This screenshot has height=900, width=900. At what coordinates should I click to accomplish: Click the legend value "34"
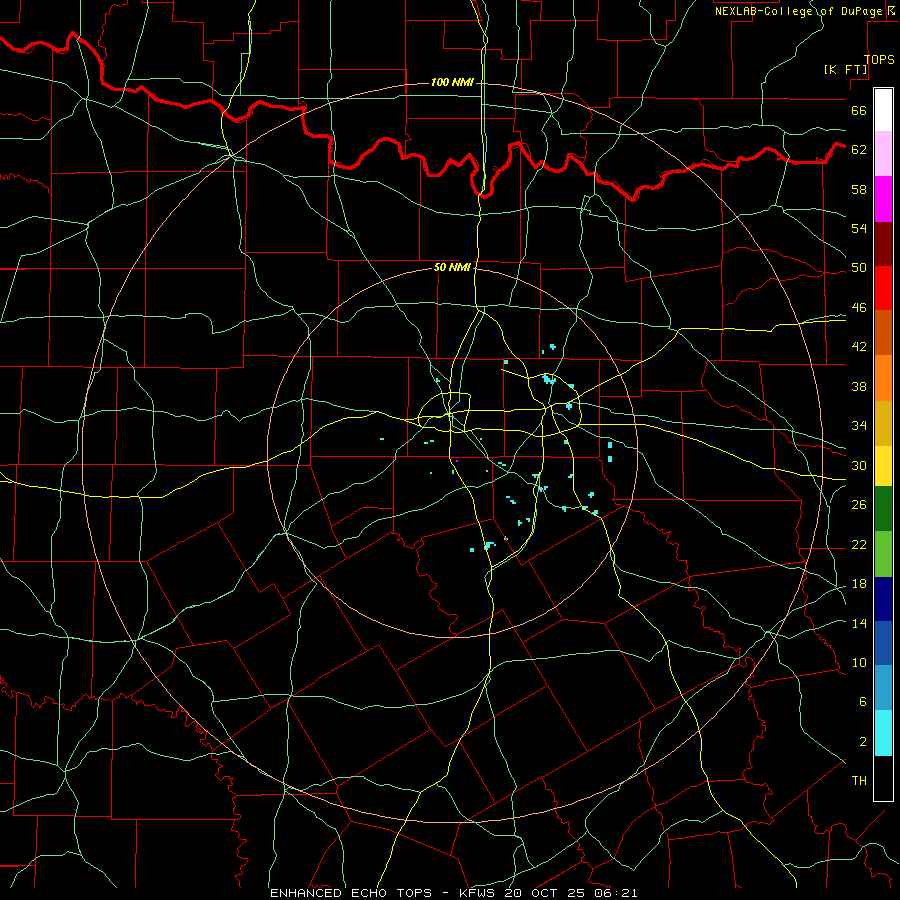coord(859,425)
